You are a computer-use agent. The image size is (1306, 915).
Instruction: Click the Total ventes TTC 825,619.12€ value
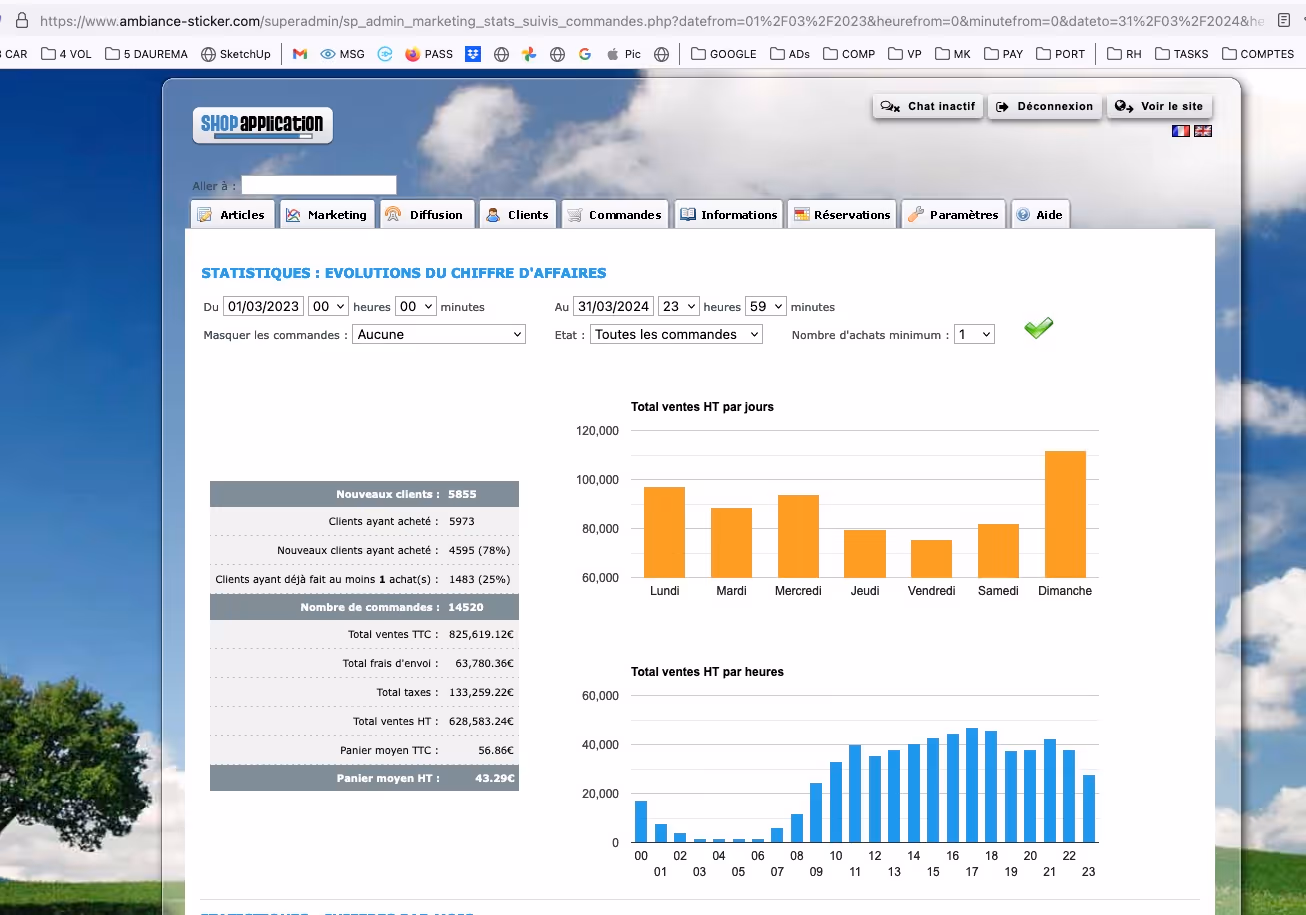tap(481, 634)
